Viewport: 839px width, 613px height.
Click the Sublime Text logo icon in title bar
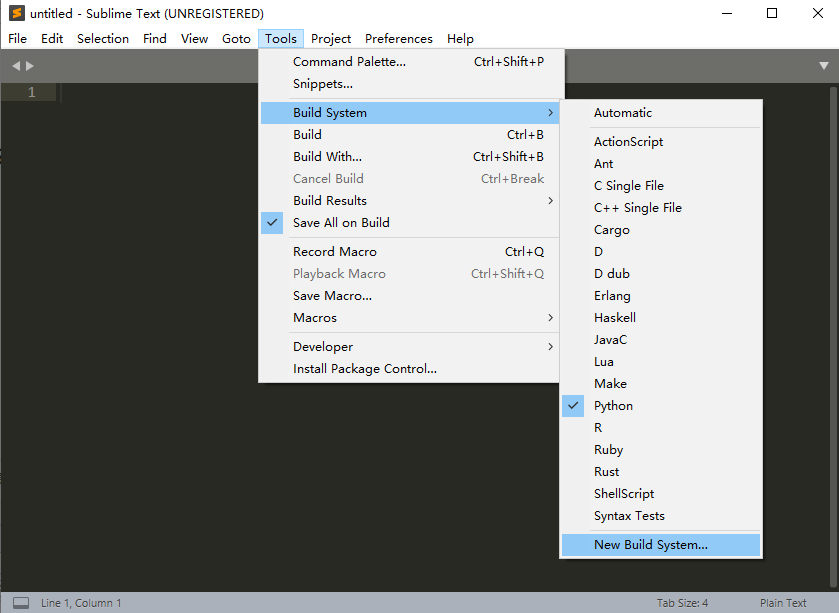click(x=17, y=13)
